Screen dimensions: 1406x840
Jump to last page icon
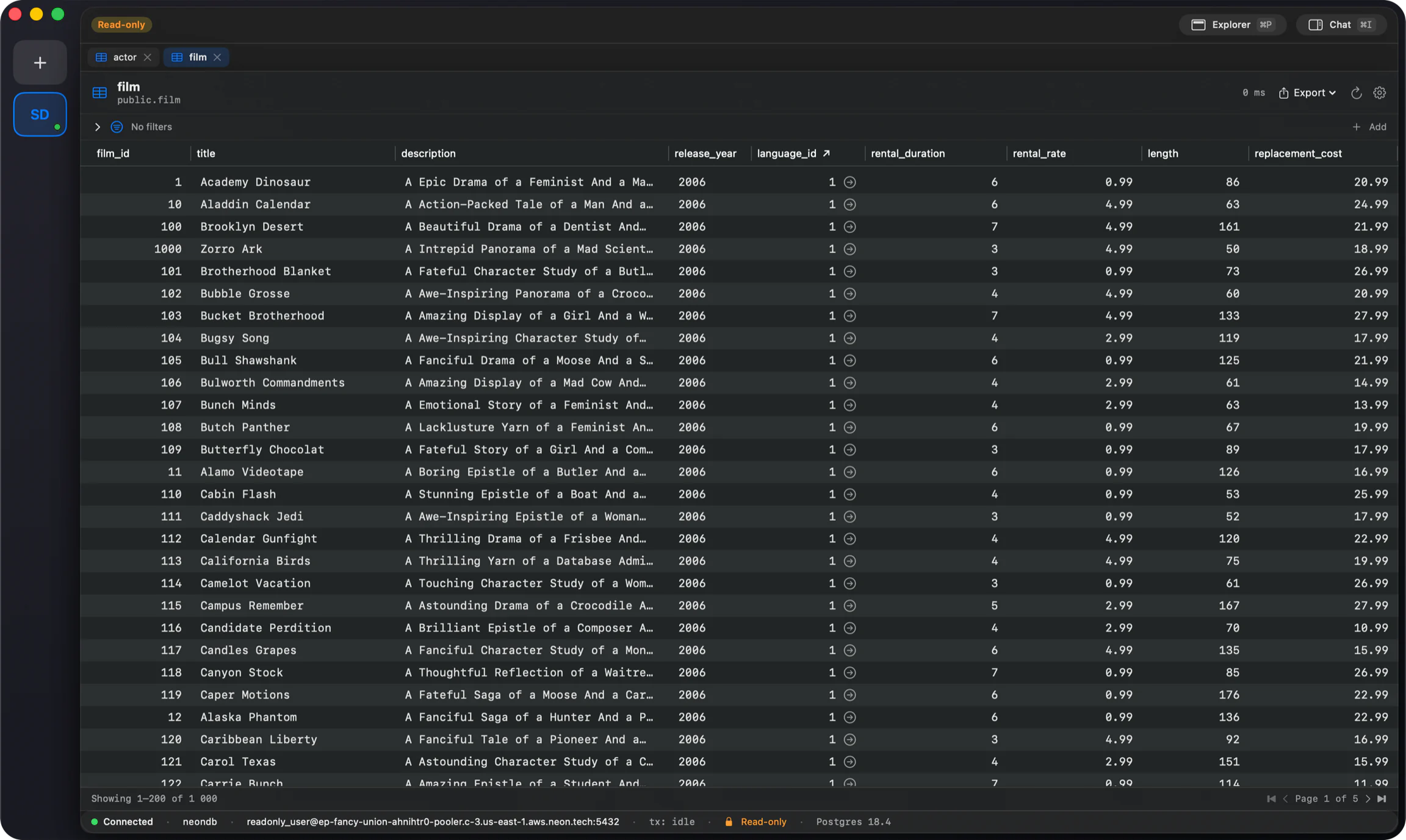pyautogui.click(x=1382, y=799)
